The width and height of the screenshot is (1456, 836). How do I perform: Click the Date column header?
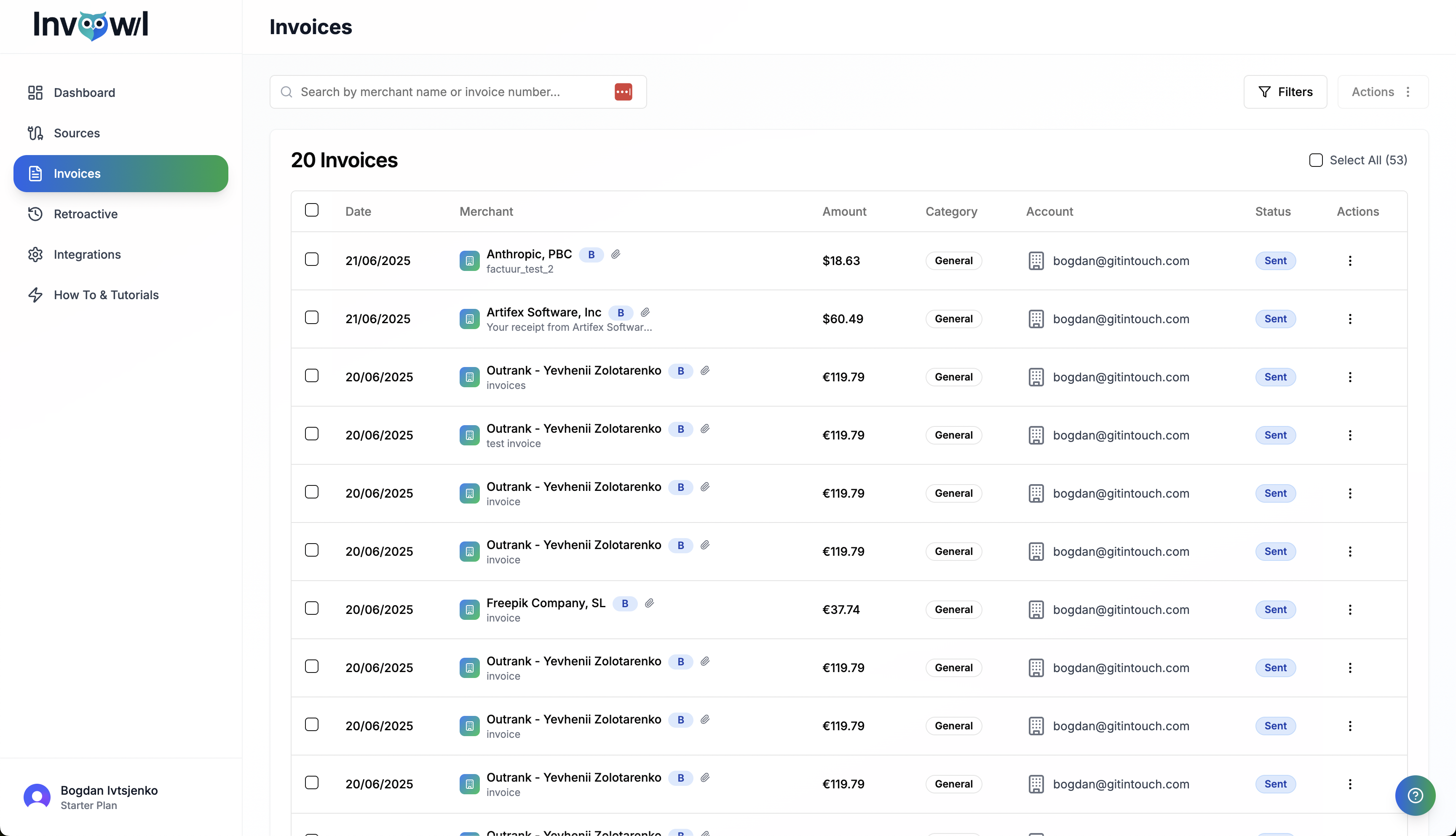pyautogui.click(x=358, y=211)
